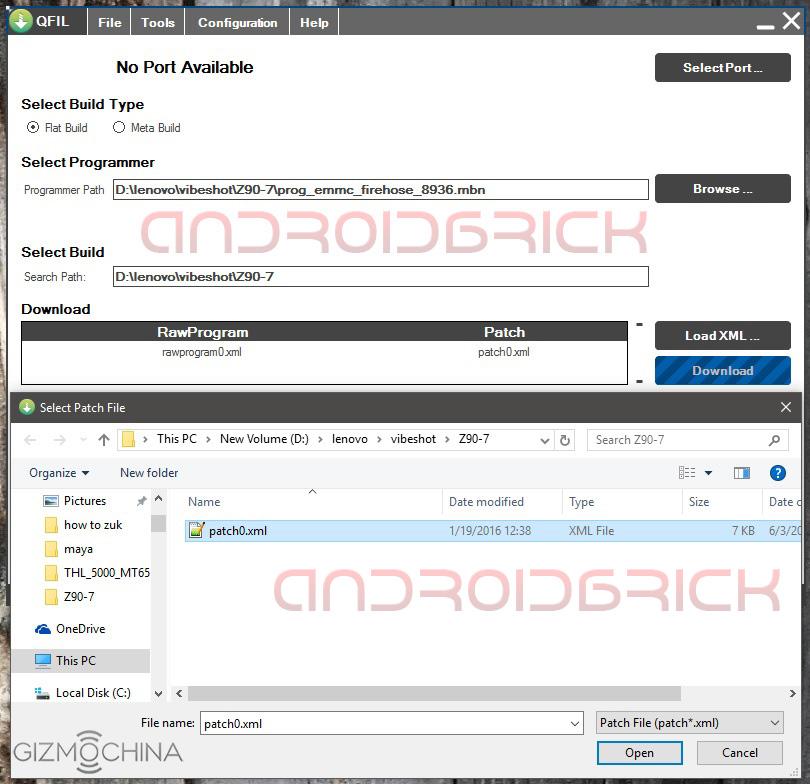
Task: Click the Help icon button in file dialog
Action: (778, 472)
